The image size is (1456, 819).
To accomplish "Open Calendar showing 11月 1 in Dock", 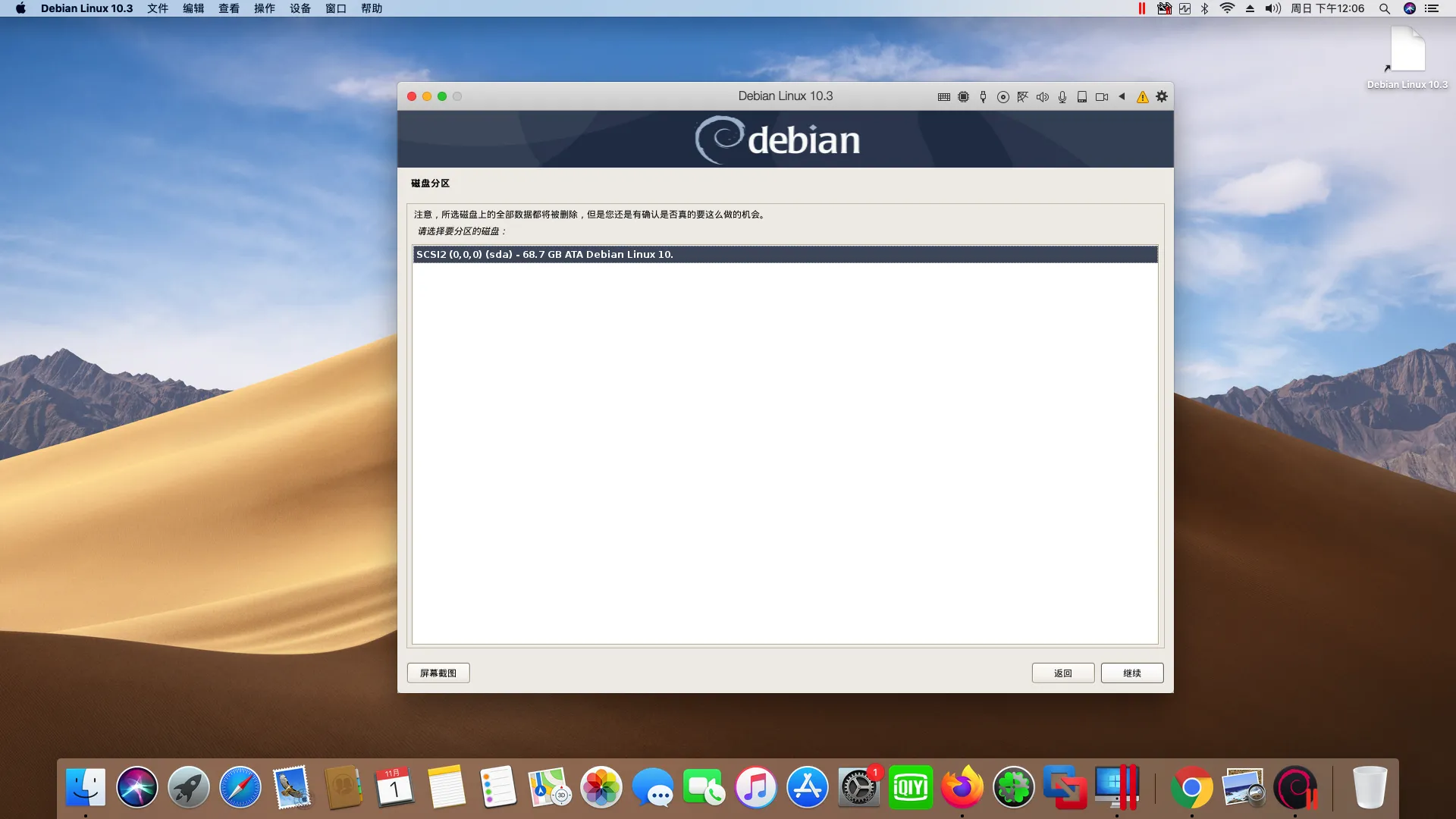I will pyautogui.click(x=394, y=787).
